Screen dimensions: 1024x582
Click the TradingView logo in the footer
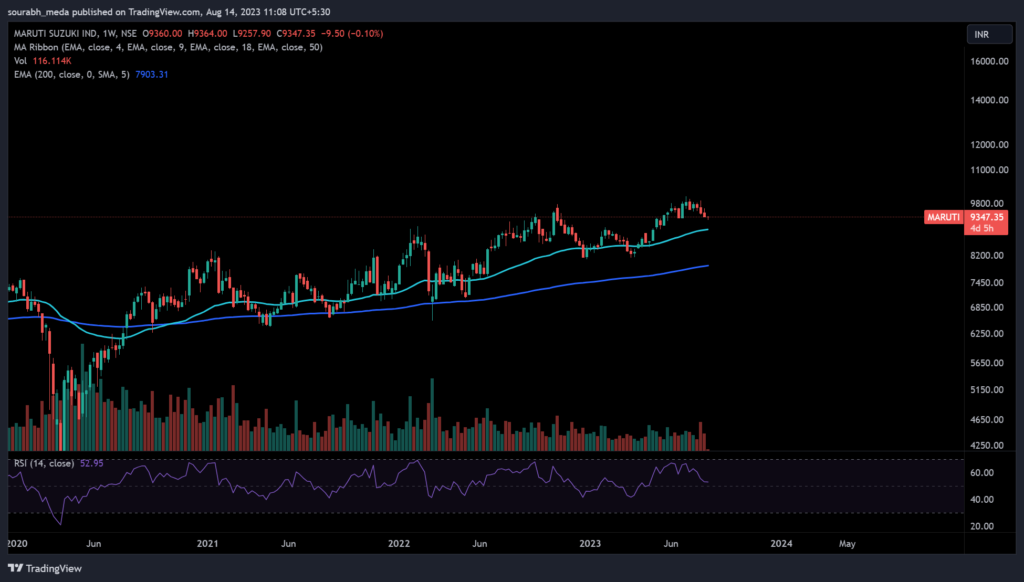[x=44, y=568]
